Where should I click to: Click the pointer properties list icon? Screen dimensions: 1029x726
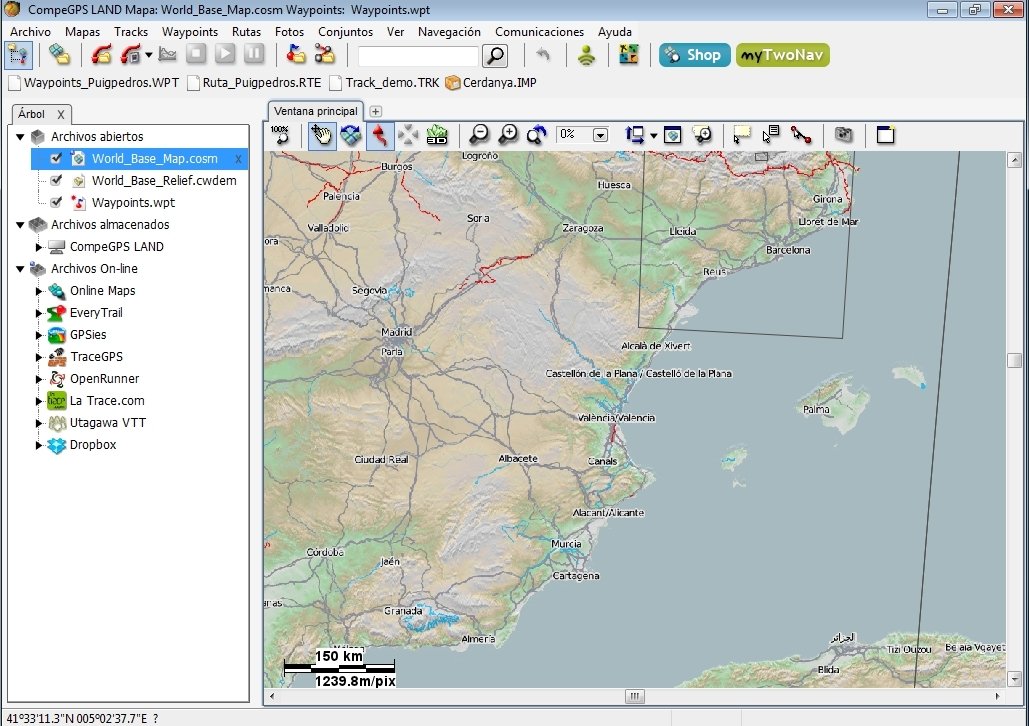click(x=771, y=135)
